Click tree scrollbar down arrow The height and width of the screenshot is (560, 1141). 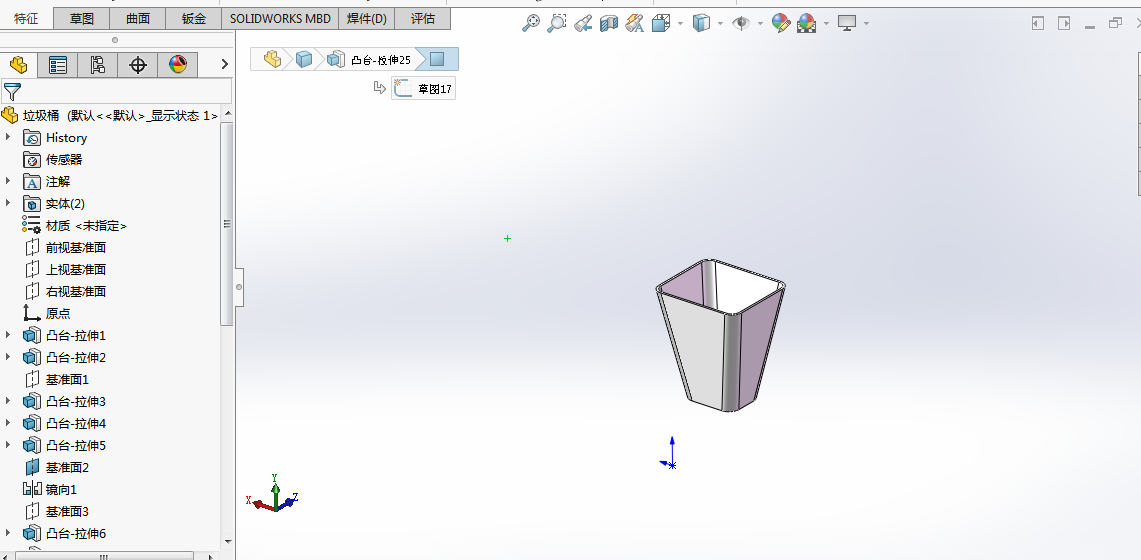coord(227,541)
